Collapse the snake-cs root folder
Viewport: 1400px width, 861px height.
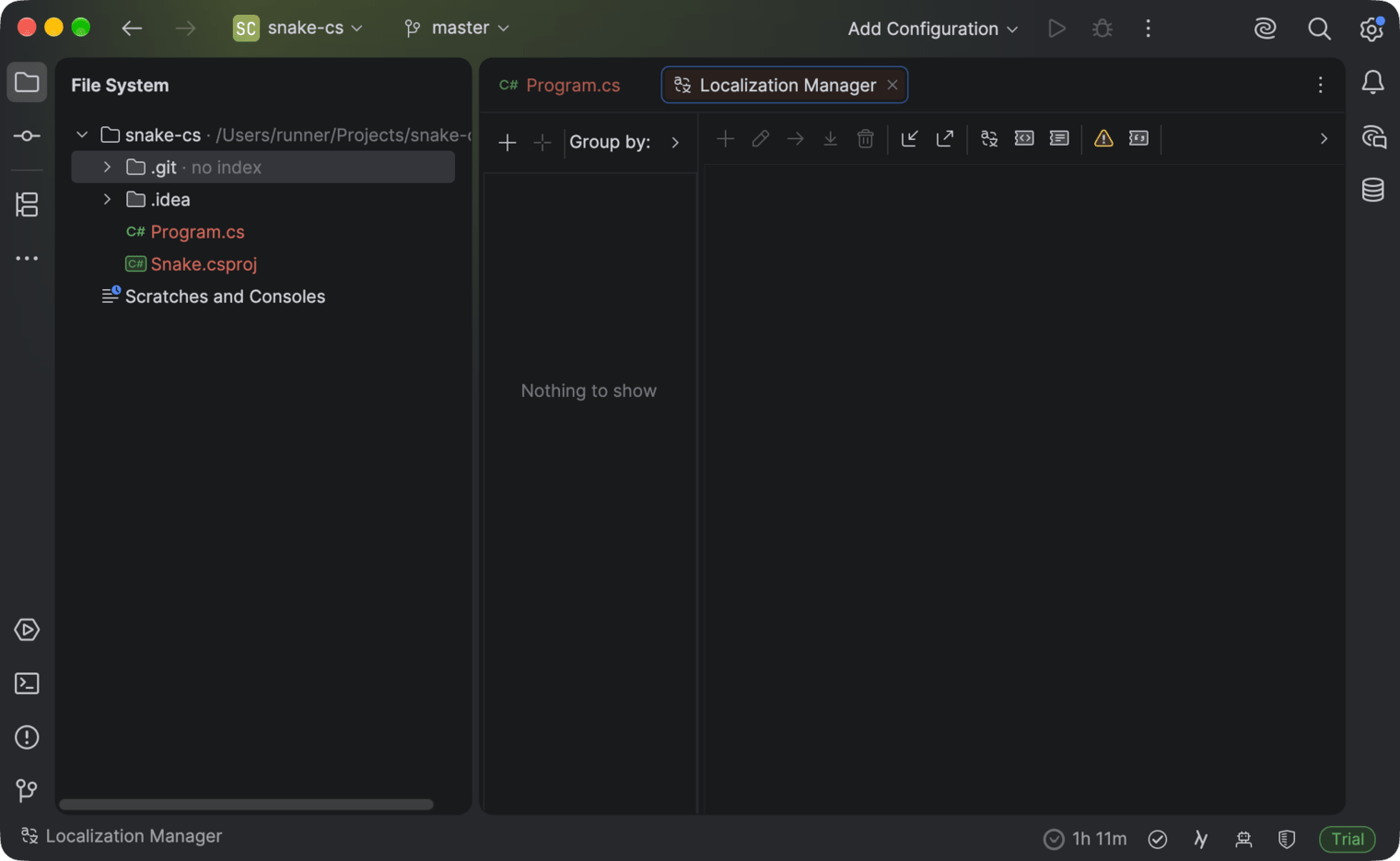click(82, 135)
